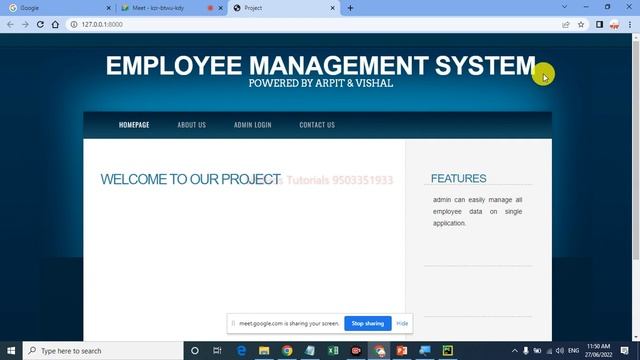
Task: Reload the page with the refresh icon
Action: (40, 24)
